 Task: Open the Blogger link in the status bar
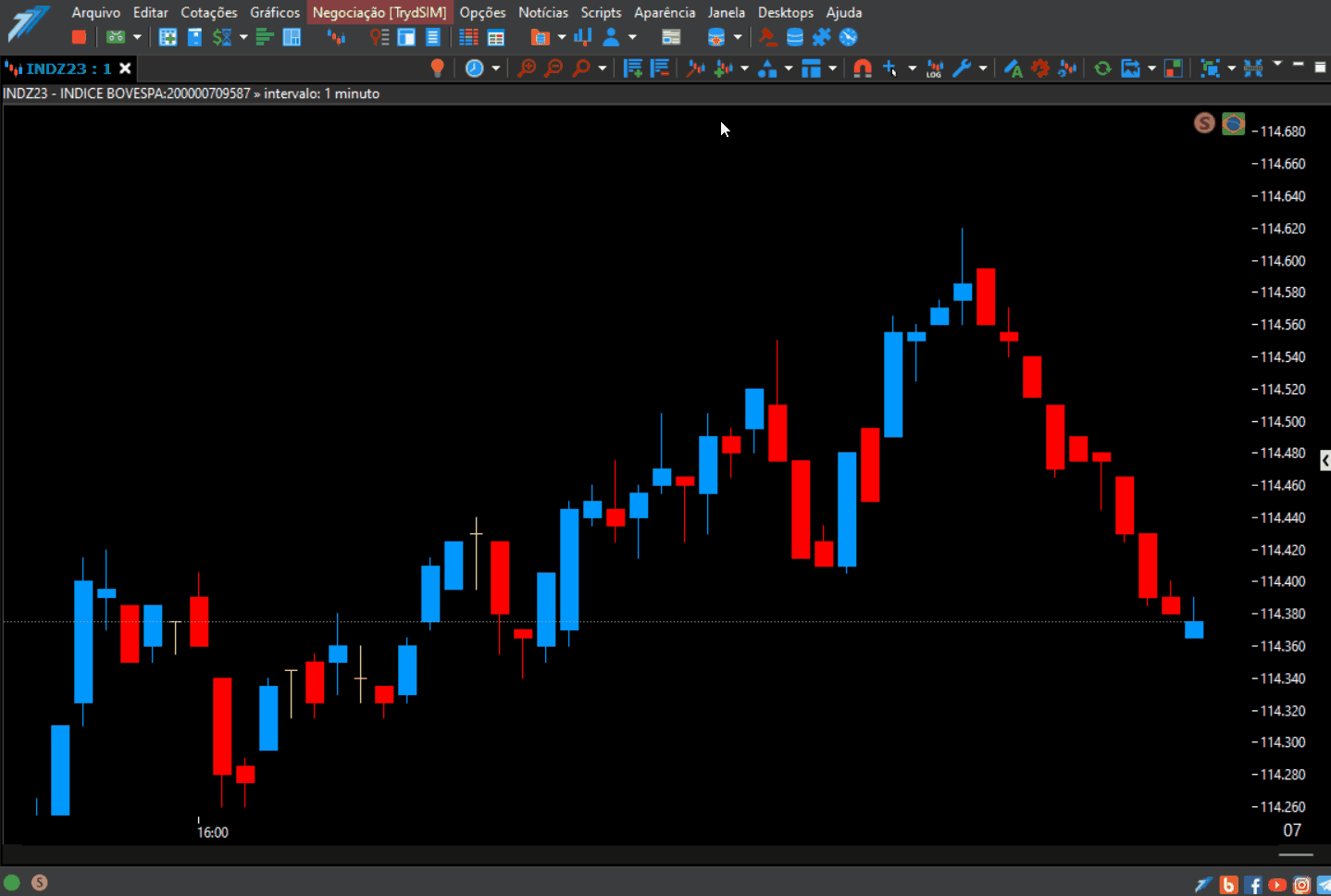1228,885
